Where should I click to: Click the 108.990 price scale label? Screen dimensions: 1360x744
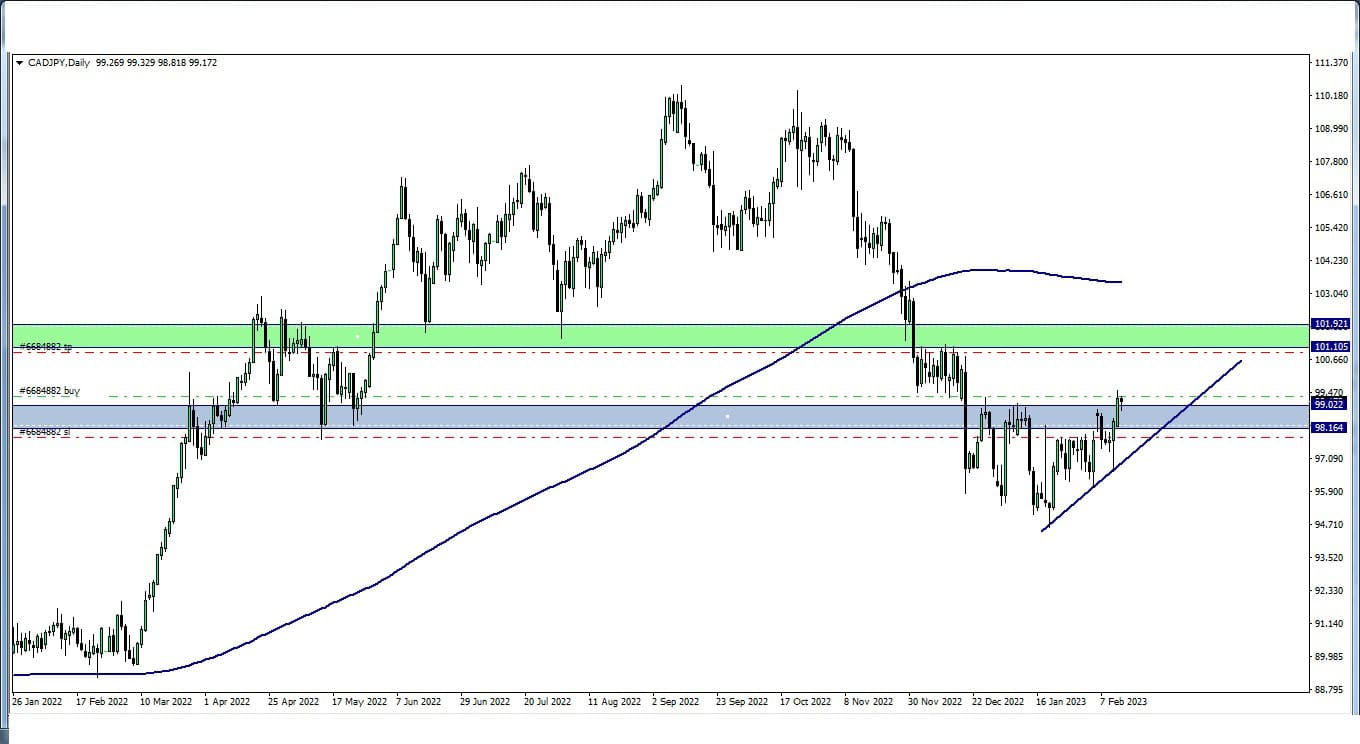click(x=1332, y=129)
